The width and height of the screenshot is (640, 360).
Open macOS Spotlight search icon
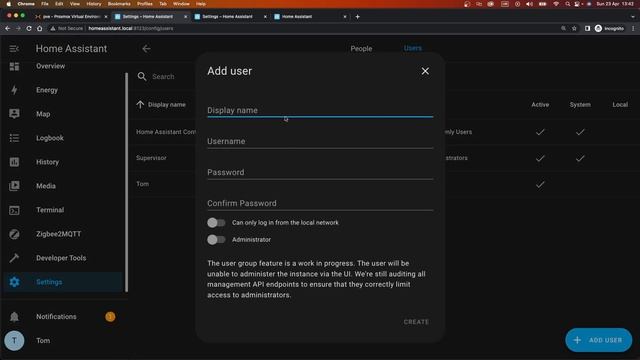click(x=567, y=4)
